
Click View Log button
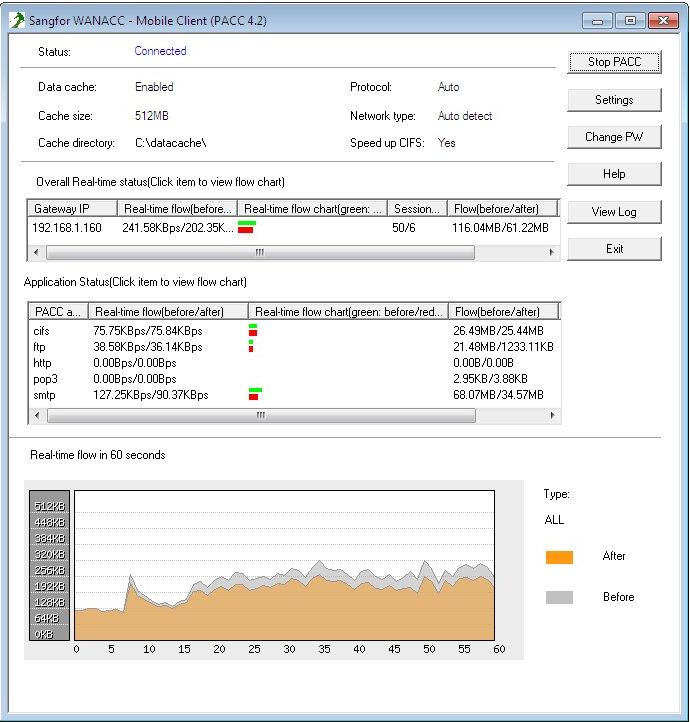[615, 212]
